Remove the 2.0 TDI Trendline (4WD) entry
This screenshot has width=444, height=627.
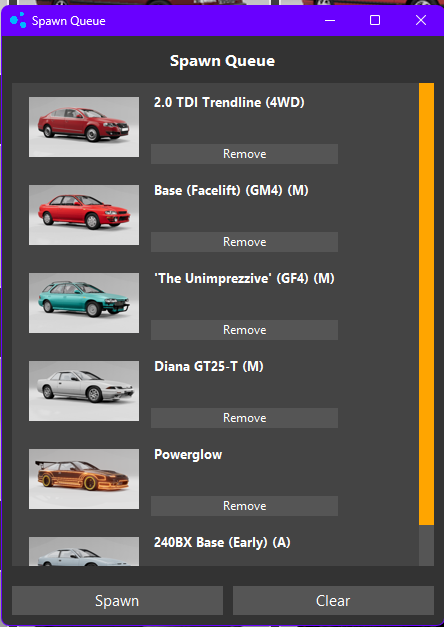pyautogui.click(x=244, y=154)
